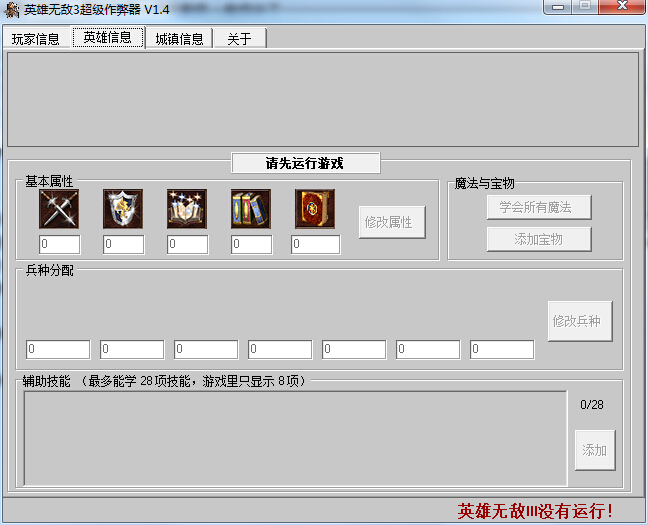The image size is (648, 525).
Task: Click the crossed swords attack icon
Action: click(x=59, y=209)
